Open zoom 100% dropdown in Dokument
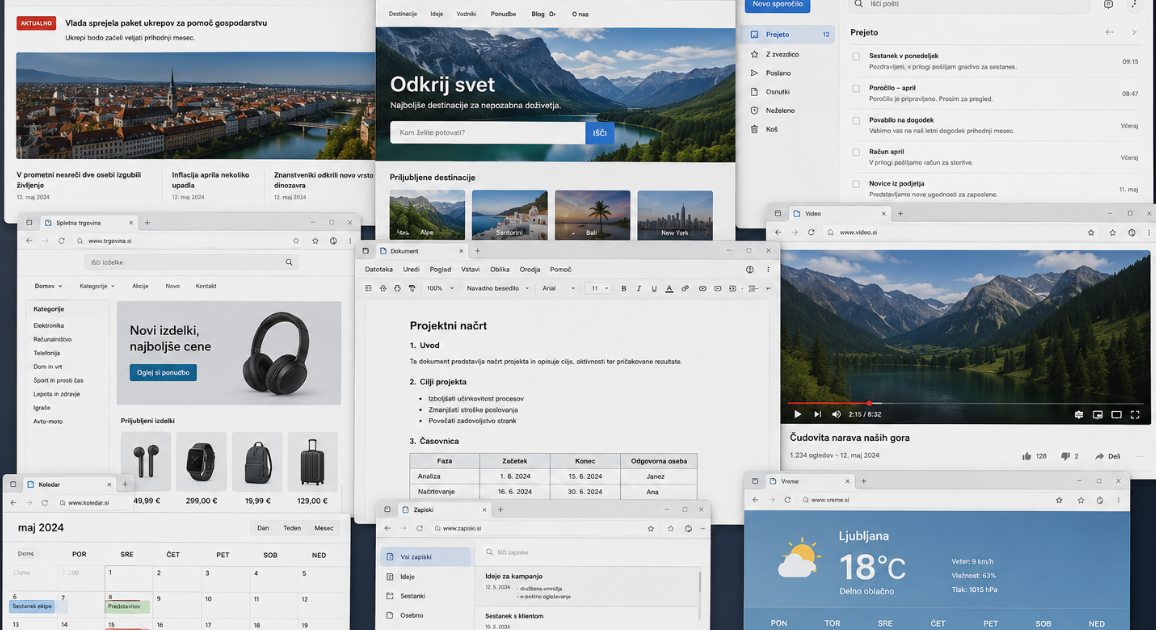 pyautogui.click(x=441, y=289)
